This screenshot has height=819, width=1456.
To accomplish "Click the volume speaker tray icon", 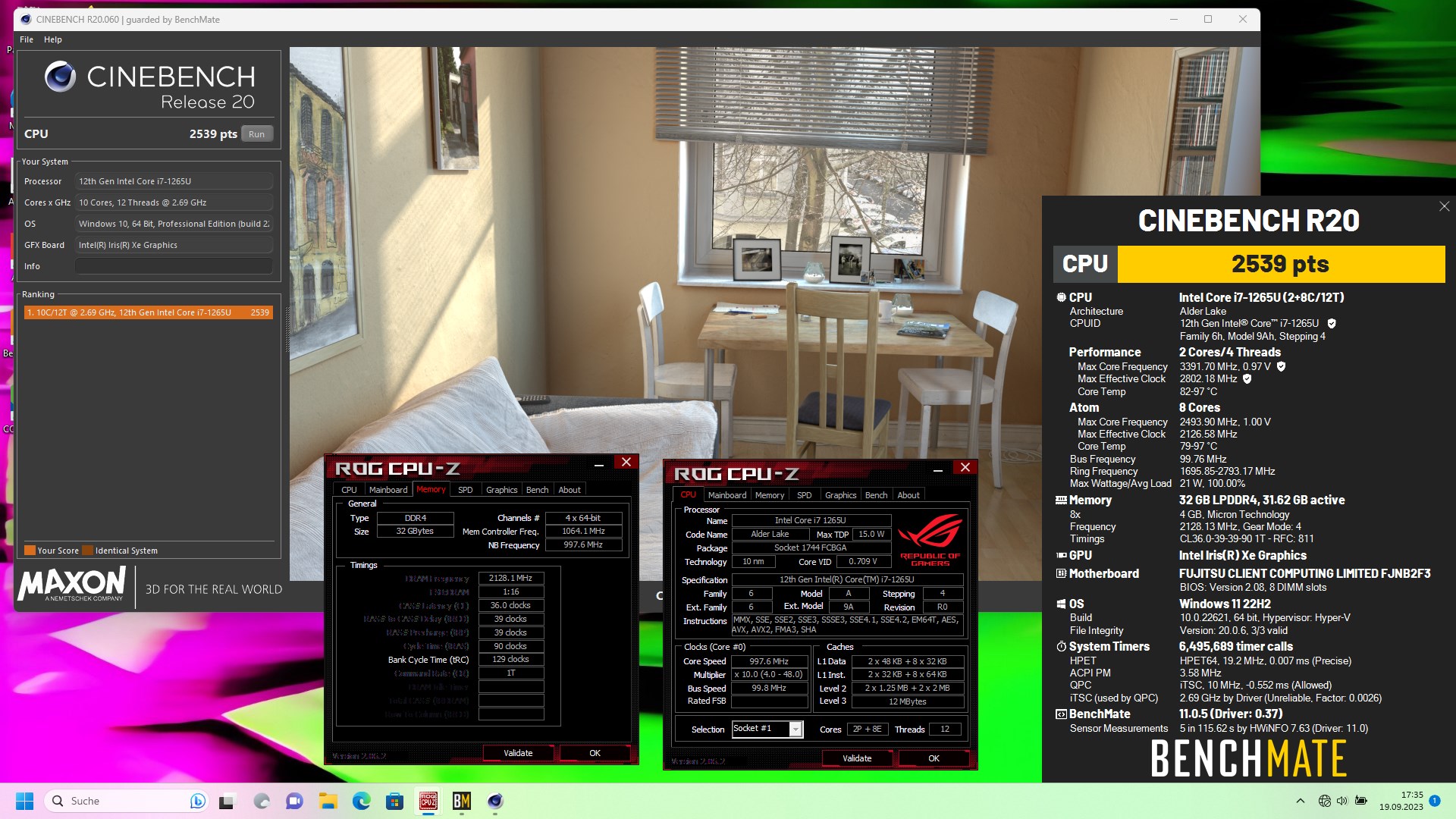I will [1342, 801].
